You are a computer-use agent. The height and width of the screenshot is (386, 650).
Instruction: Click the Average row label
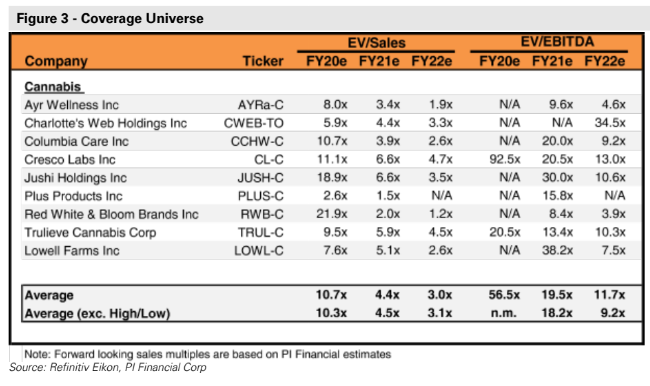(x=49, y=296)
